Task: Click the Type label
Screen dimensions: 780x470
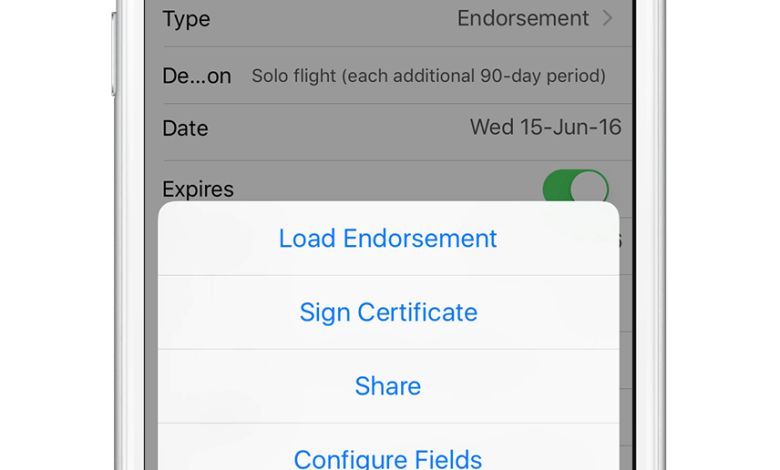Action: pyautogui.click(x=187, y=19)
